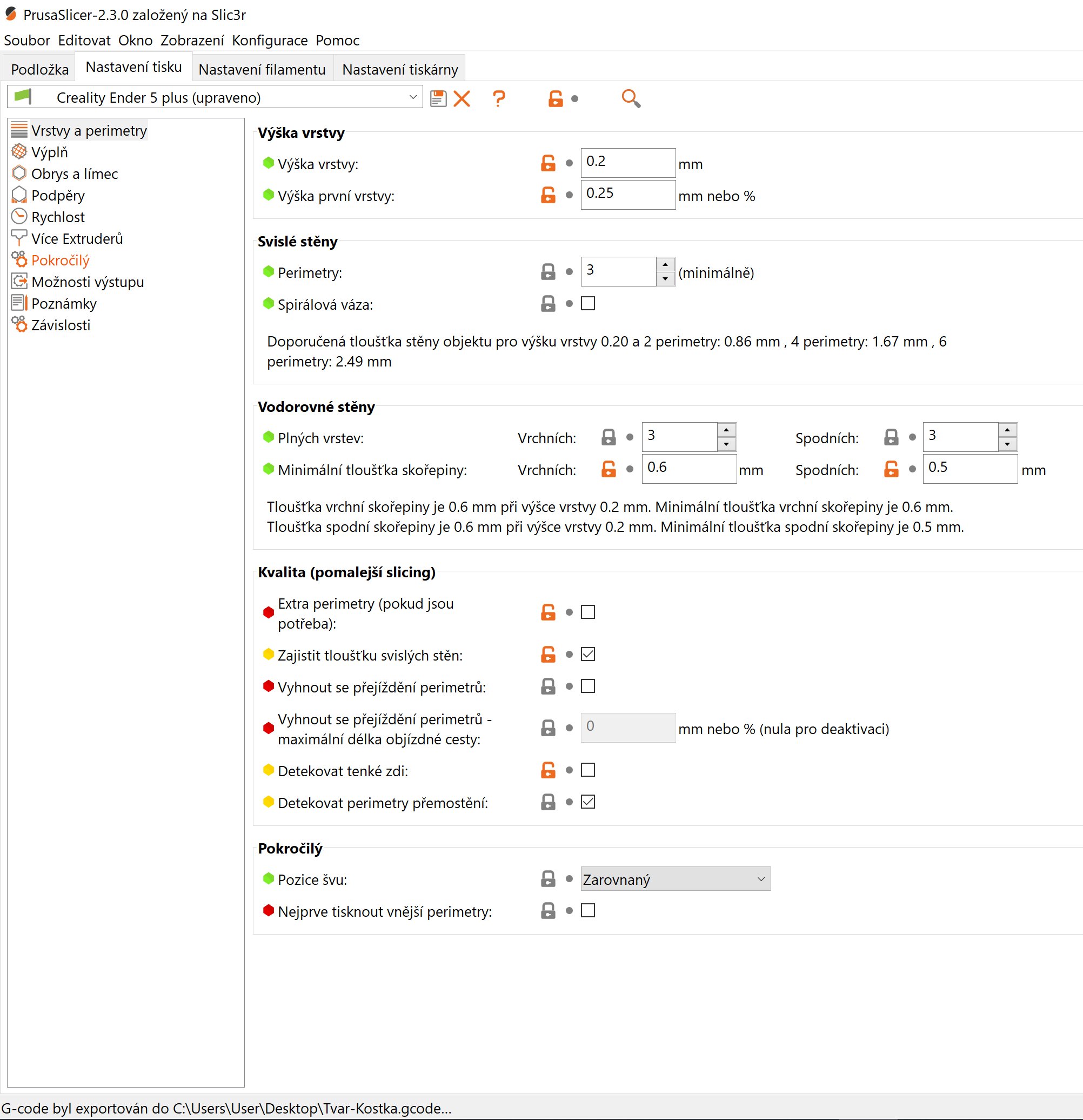Open the Konfigurace menu
1083x1120 pixels.
270,41
